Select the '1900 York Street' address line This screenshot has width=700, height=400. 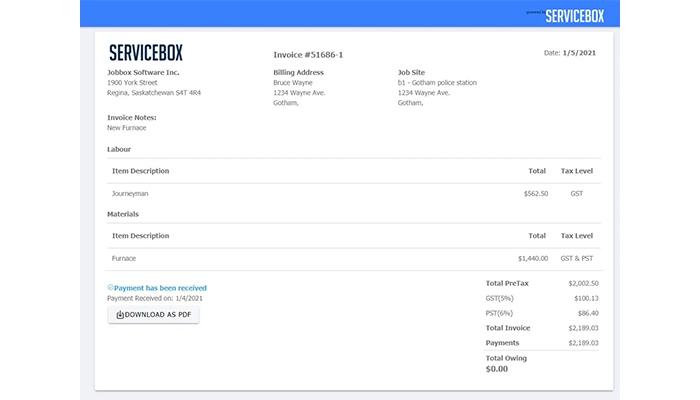pyautogui.click(x=132, y=83)
